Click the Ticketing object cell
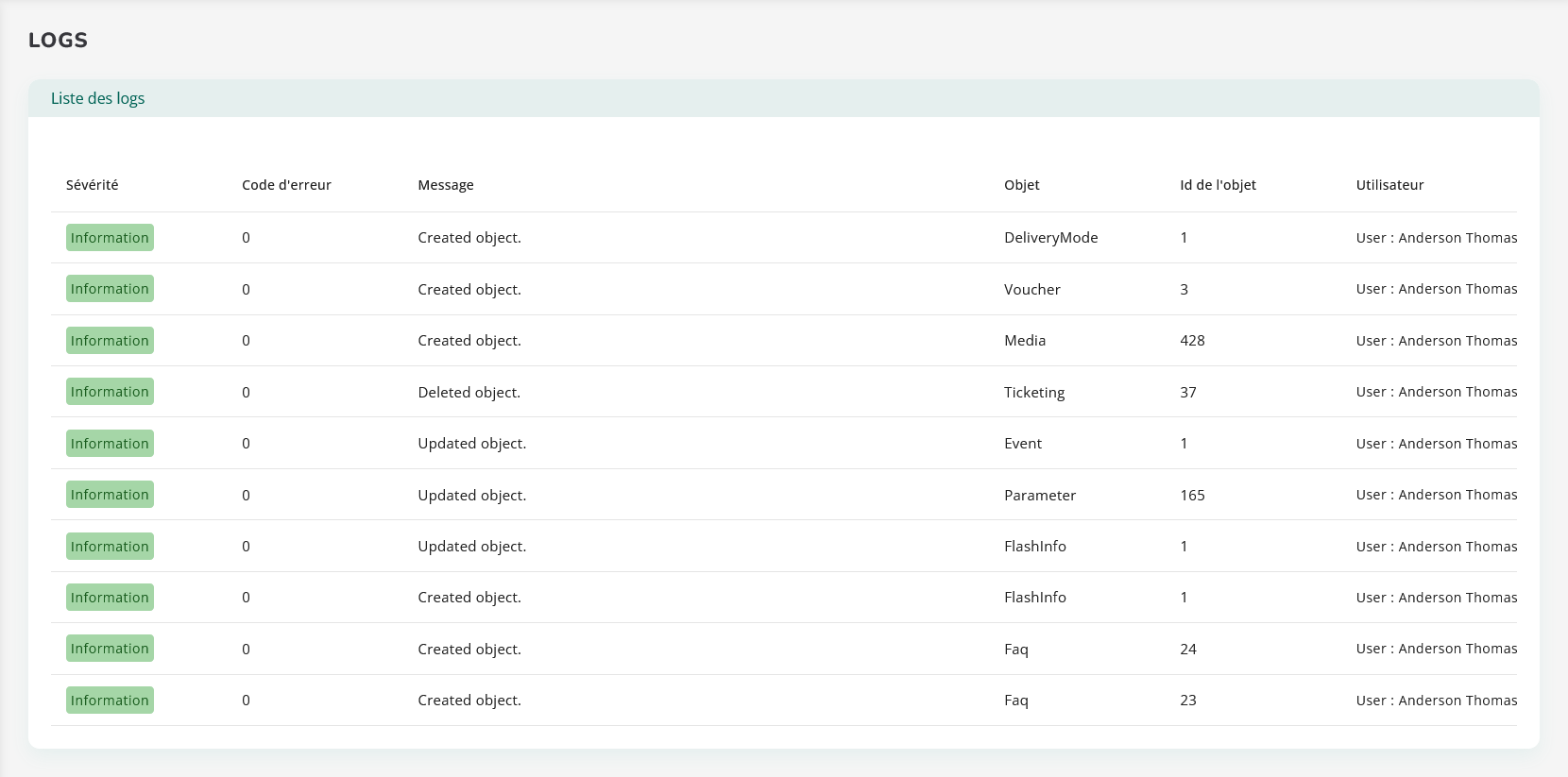The image size is (1568, 777). (1033, 393)
